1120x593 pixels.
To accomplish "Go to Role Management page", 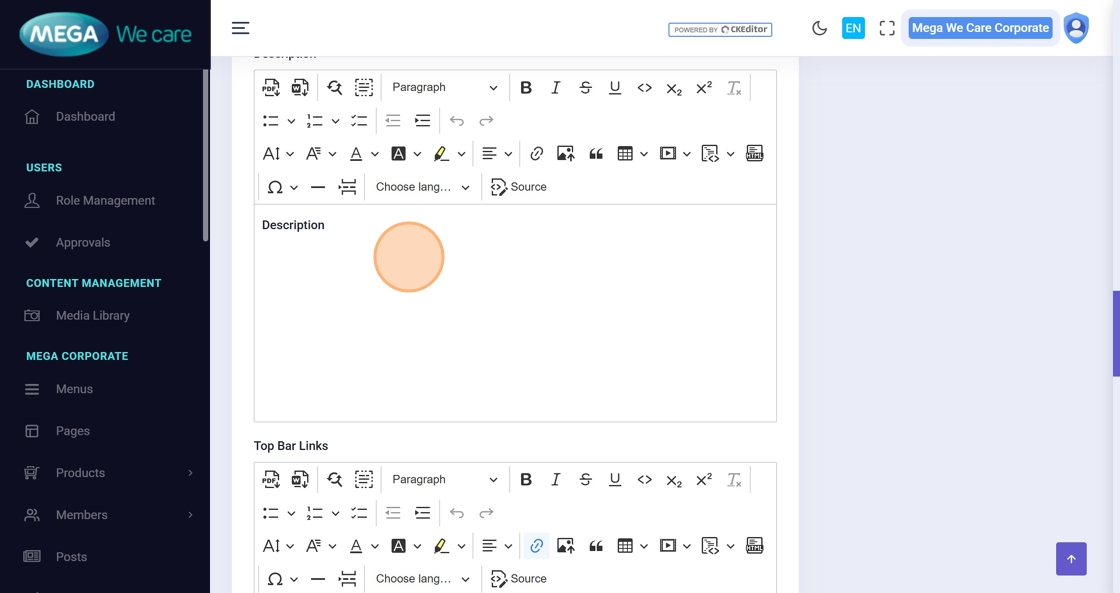I will click(x=105, y=201).
